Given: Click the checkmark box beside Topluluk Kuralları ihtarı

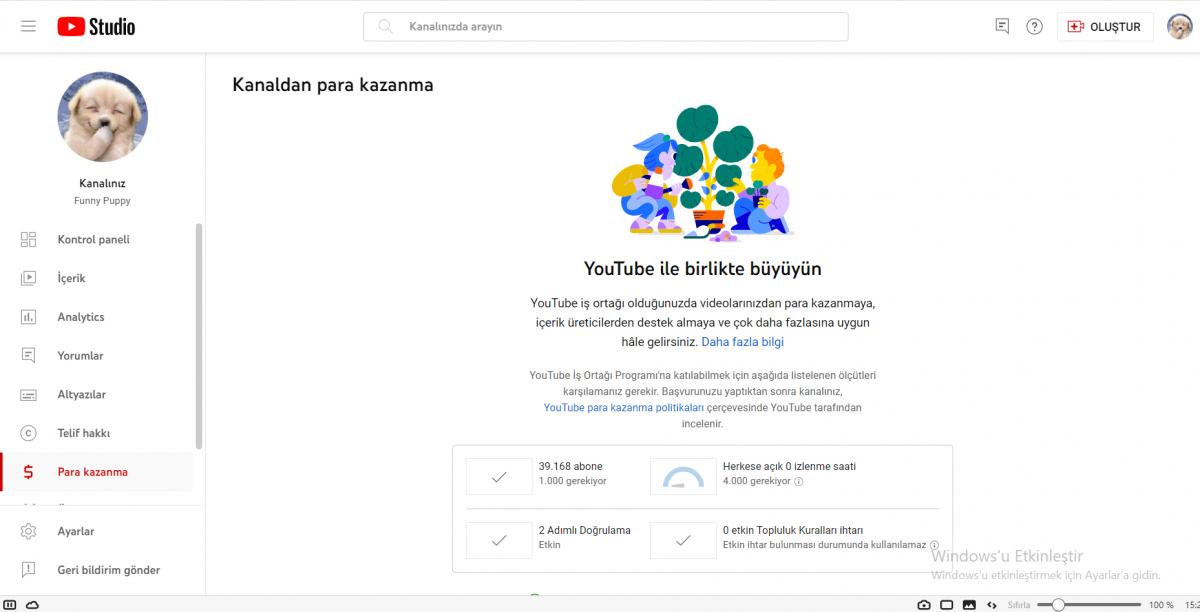Looking at the screenshot, I should point(683,541).
